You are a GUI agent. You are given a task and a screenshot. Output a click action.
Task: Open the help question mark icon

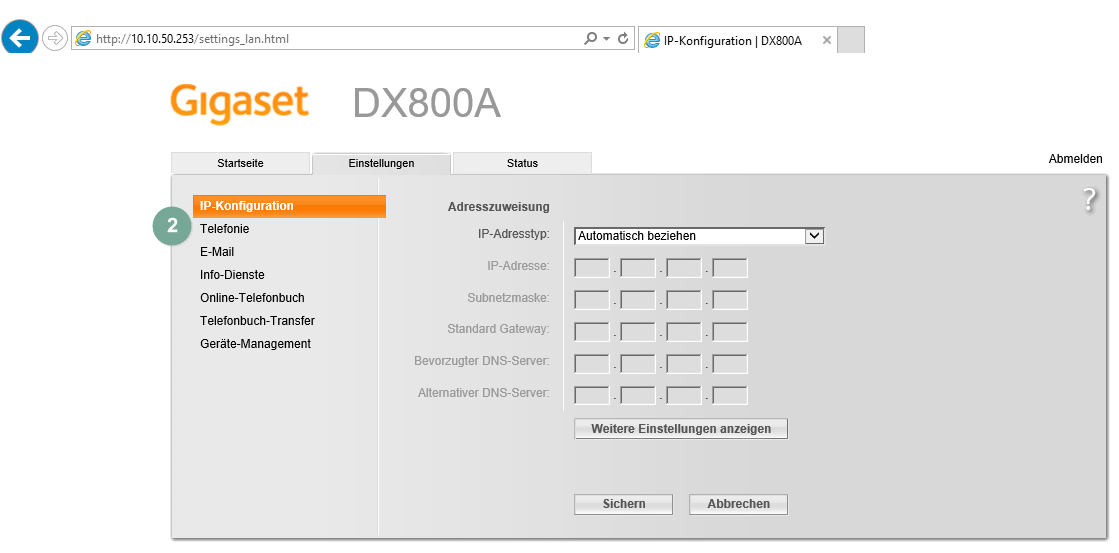coord(1090,200)
